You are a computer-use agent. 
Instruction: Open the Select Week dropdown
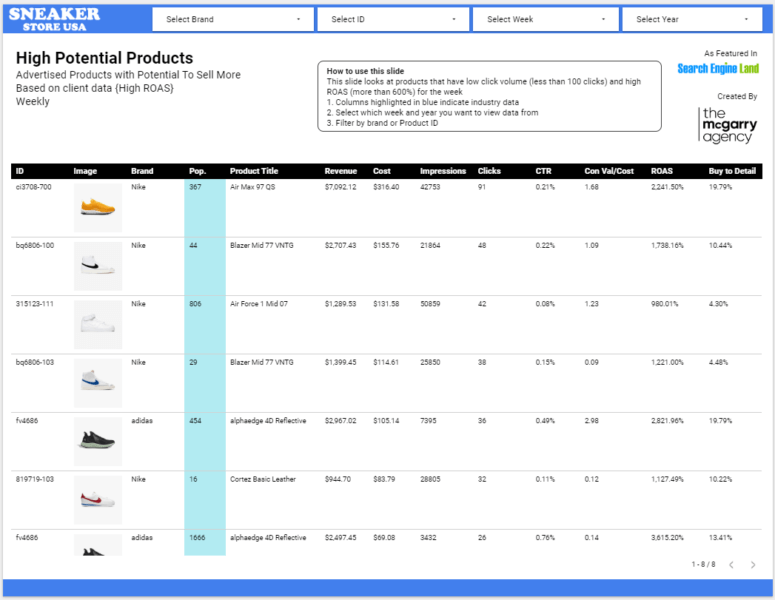pos(545,19)
